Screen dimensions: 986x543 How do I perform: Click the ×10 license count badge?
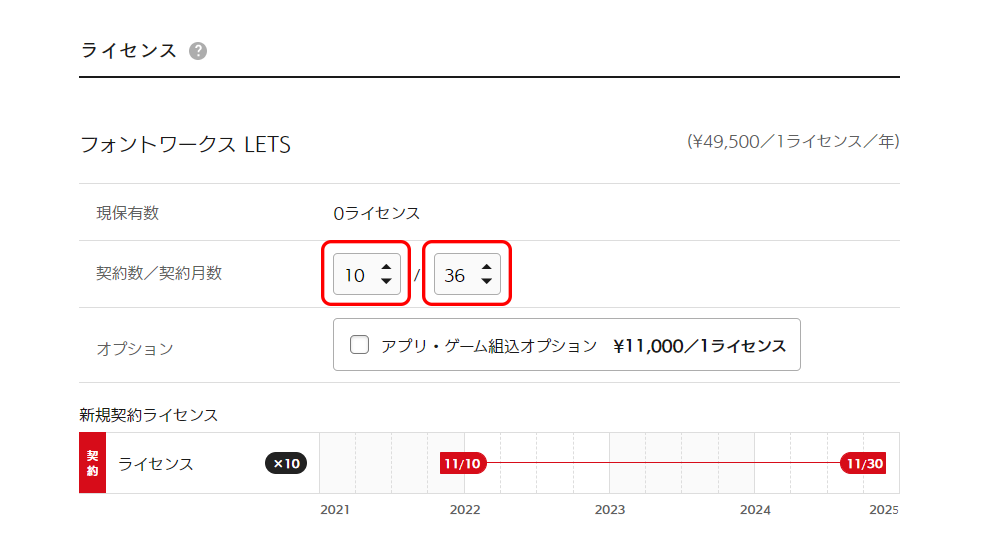pos(286,464)
